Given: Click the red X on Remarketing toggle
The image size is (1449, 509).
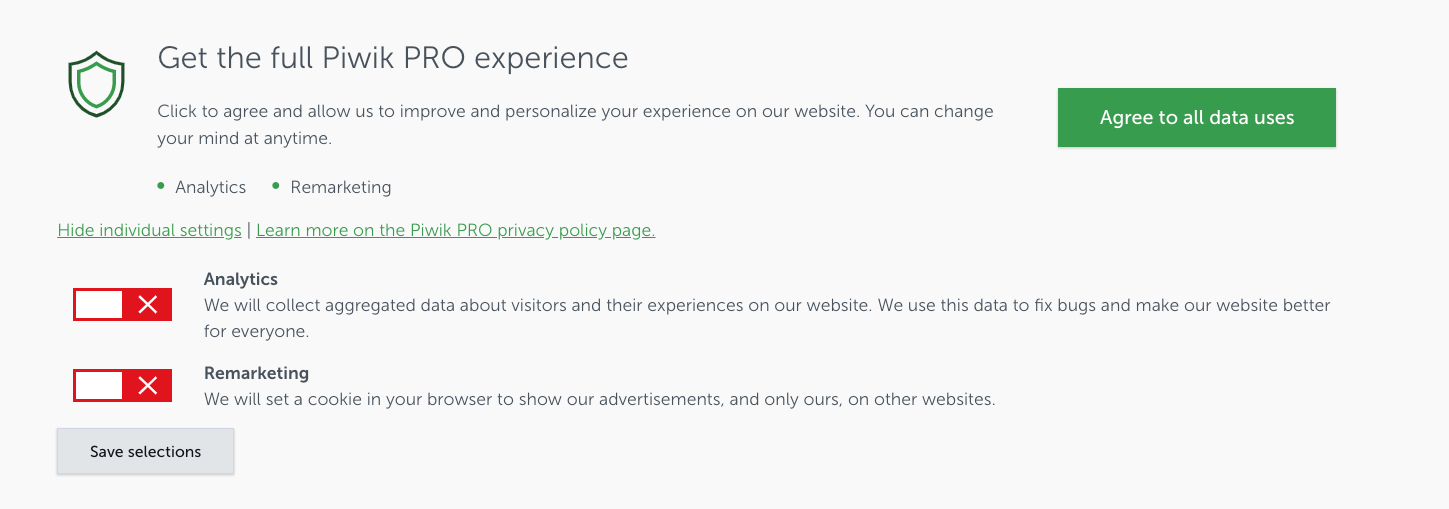Looking at the screenshot, I should pos(148,386).
